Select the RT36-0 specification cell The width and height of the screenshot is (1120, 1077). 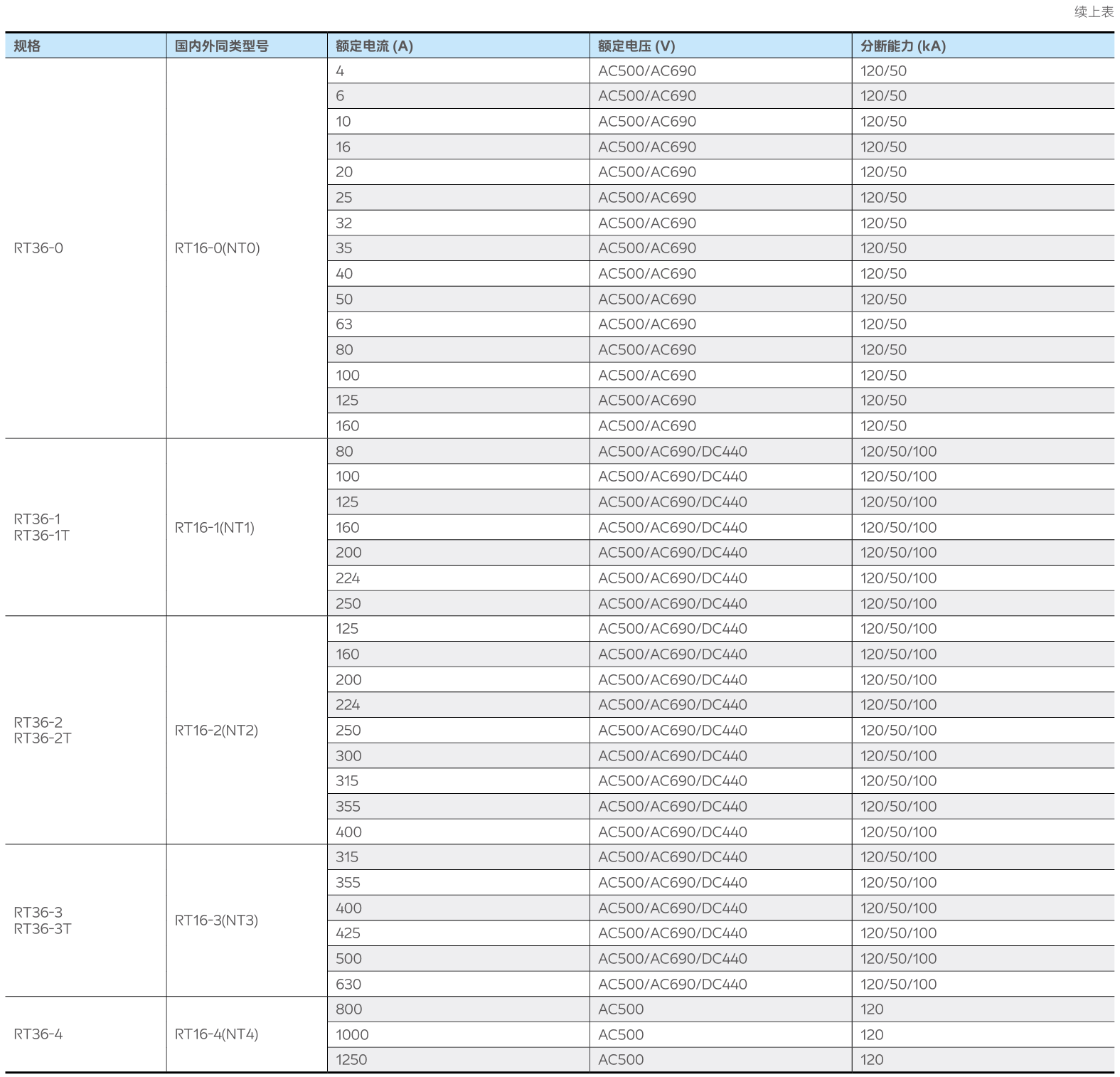tap(38, 248)
